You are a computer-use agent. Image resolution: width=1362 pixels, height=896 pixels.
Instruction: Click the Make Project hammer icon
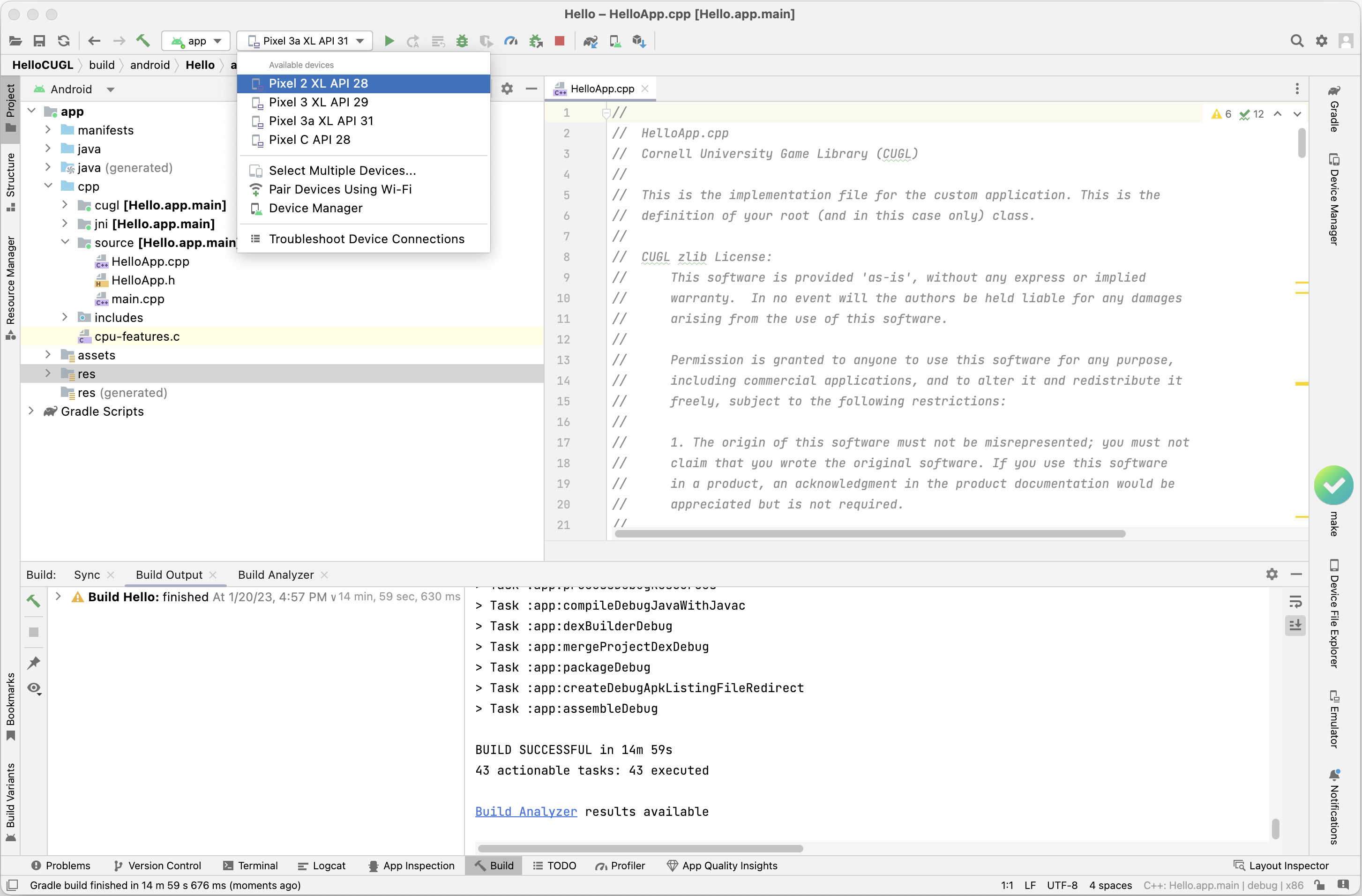point(142,41)
